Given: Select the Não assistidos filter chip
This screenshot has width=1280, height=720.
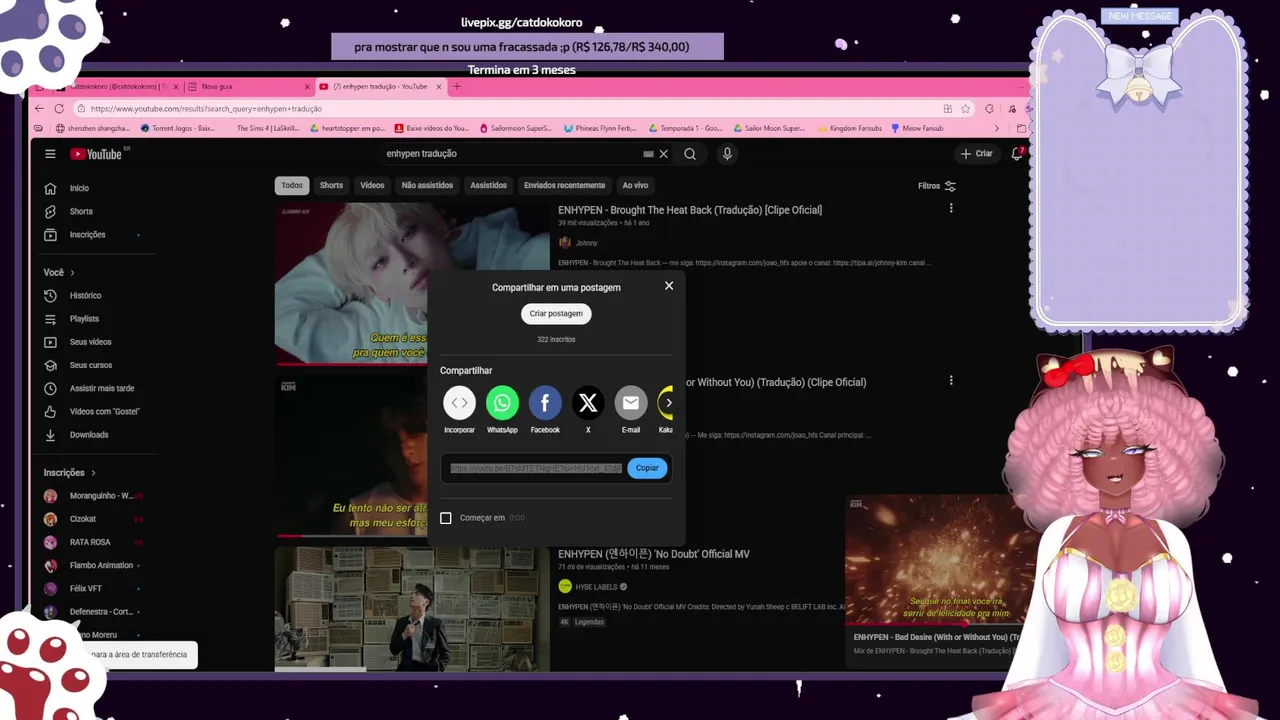Looking at the screenshot, I should [427, 185].
